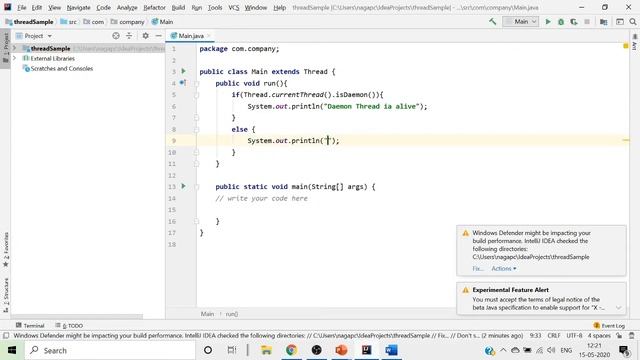Run Main with Coverage icon
This screenshot has height=360, width=640.
click(x=574, y=22)
